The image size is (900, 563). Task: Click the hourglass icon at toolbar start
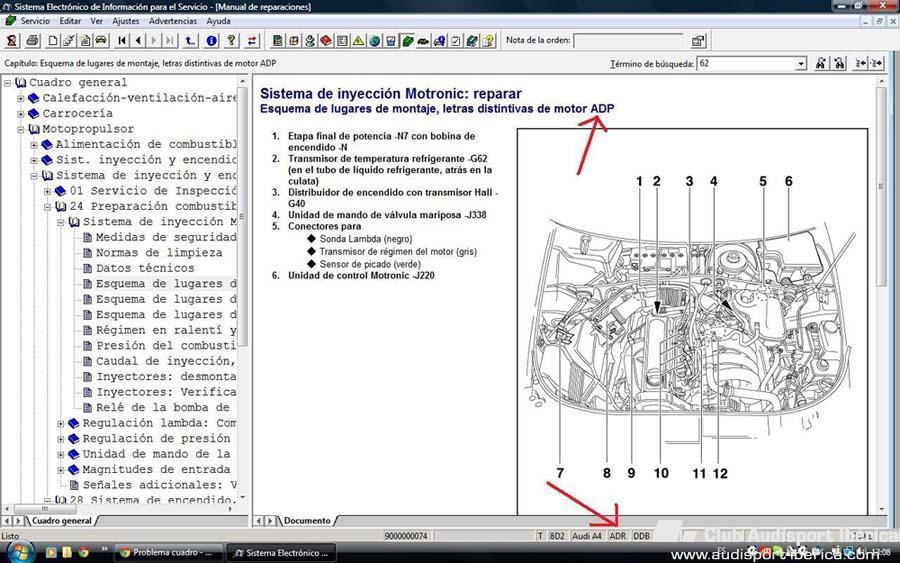(x=12, y=41)
